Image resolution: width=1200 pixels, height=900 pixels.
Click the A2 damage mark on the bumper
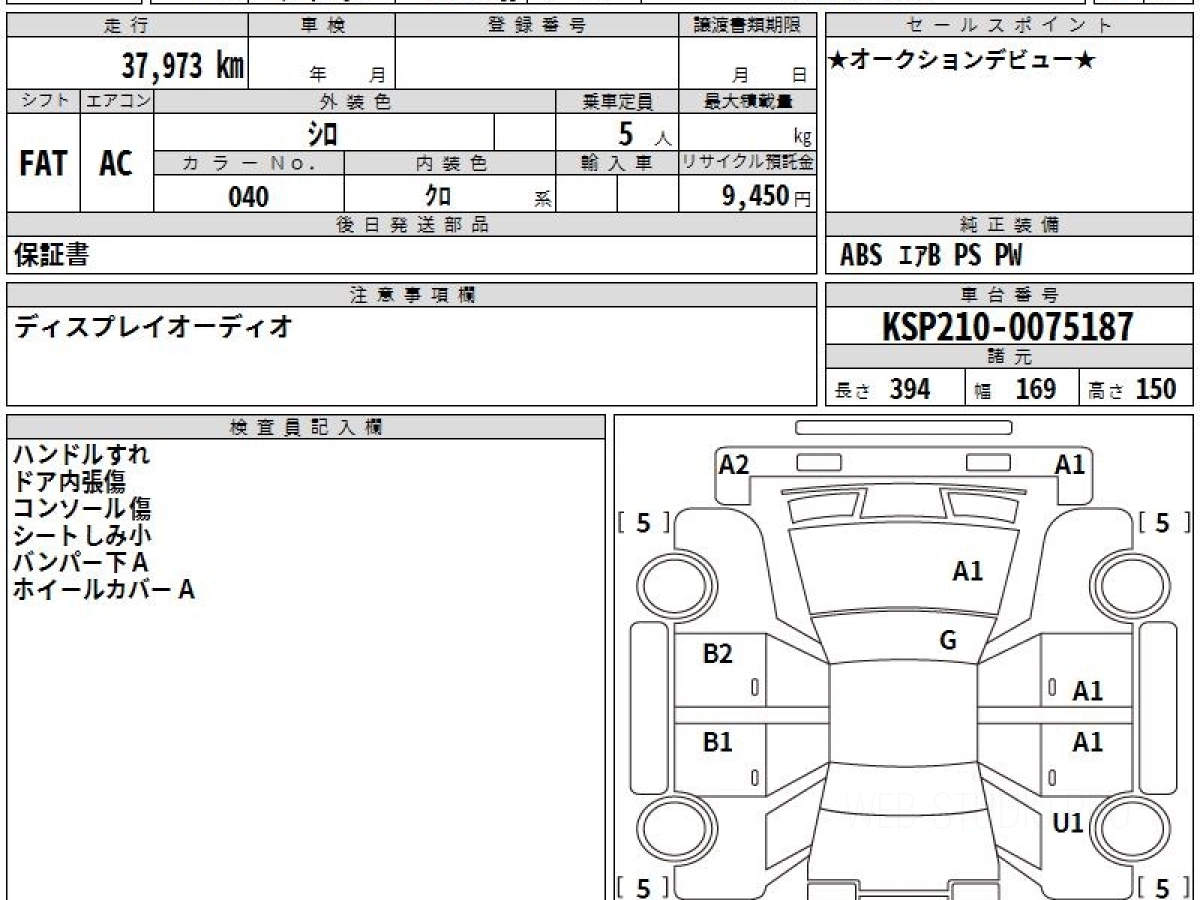(x=734, y=464)
